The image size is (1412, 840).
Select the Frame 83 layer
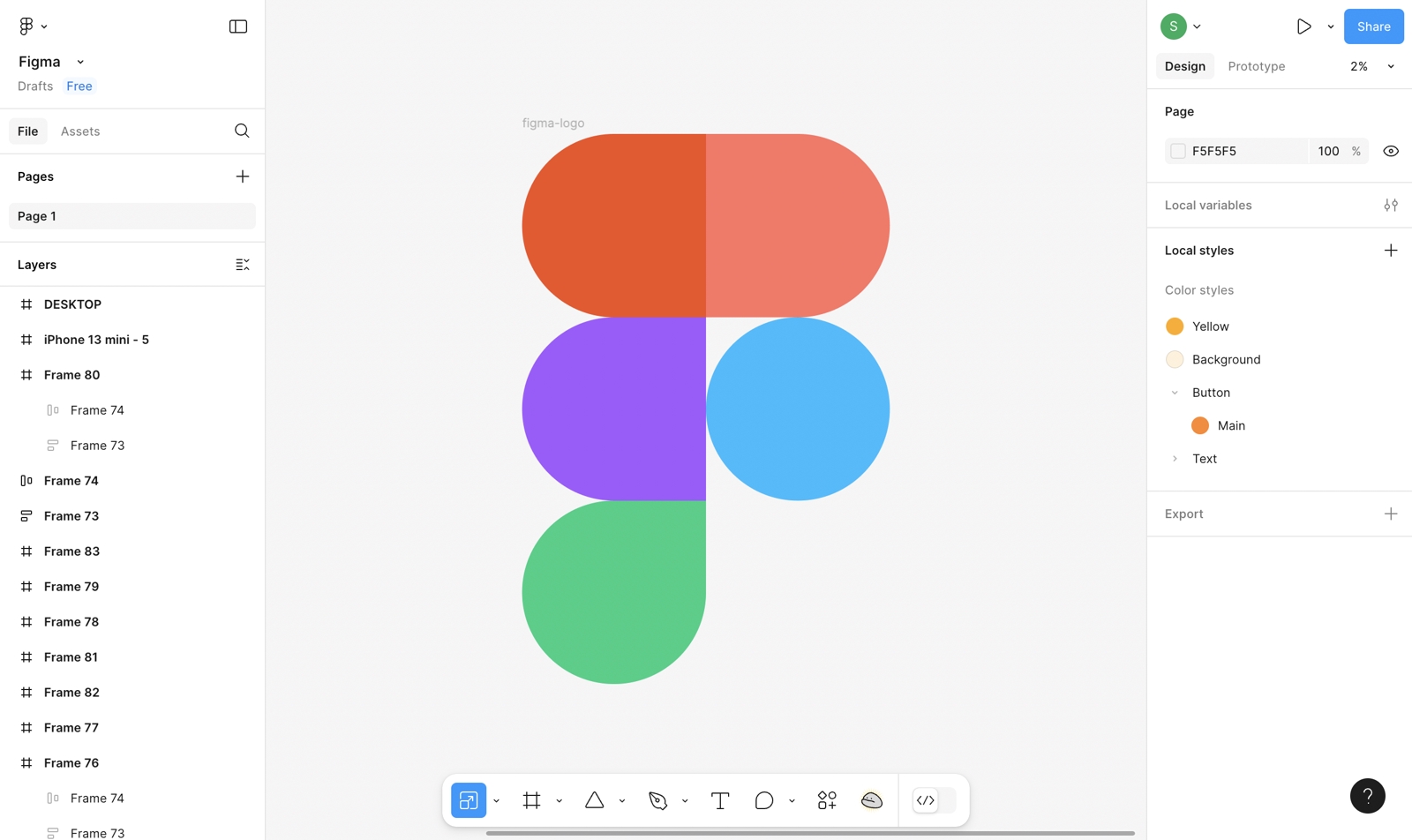click(71, 551)
